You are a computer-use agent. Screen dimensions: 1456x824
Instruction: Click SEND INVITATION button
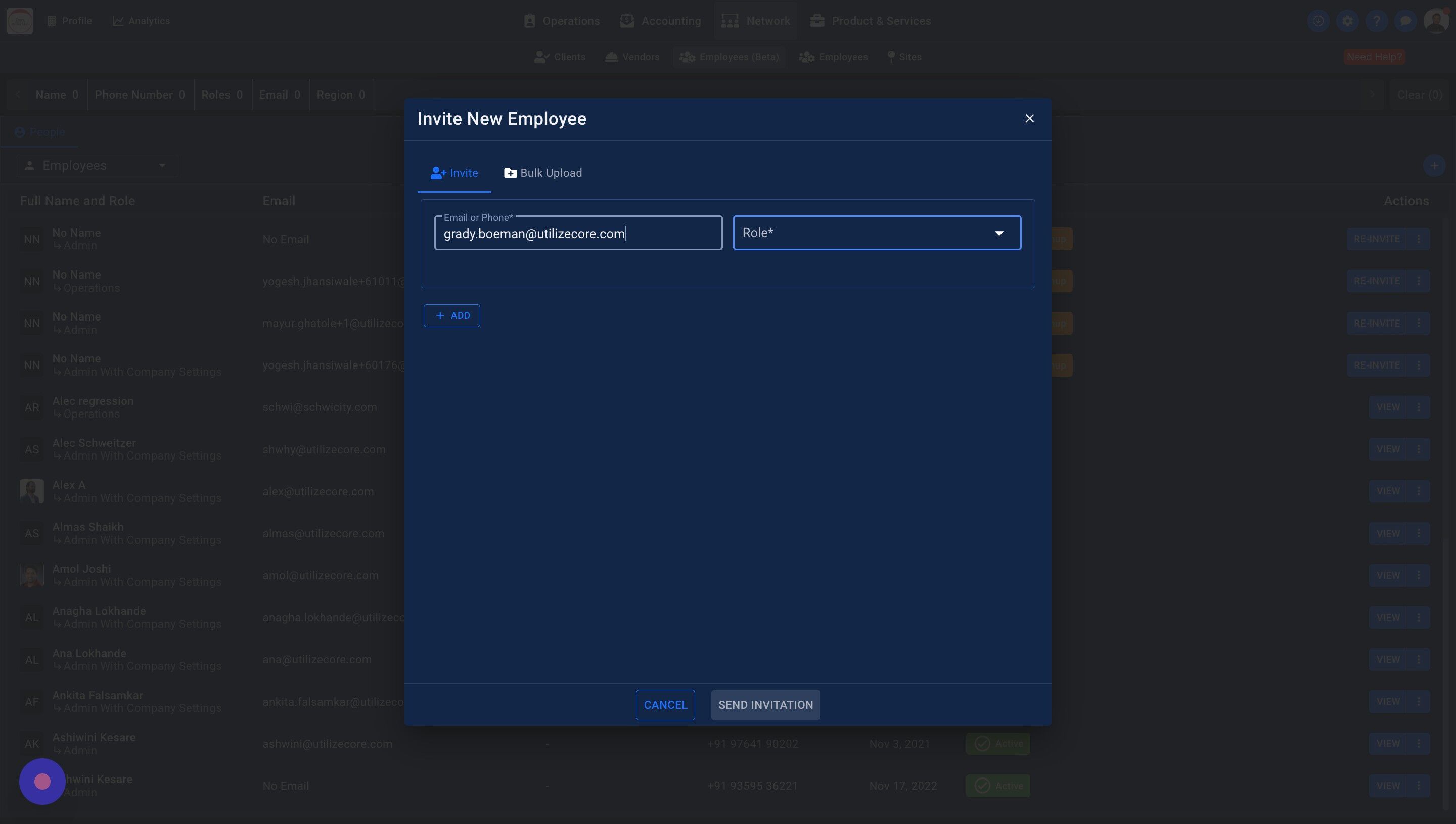click(x=765, y=705)
